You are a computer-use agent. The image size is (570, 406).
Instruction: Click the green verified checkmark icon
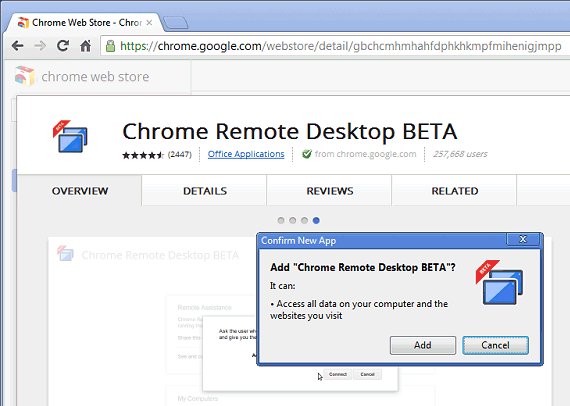pos(307,154)
